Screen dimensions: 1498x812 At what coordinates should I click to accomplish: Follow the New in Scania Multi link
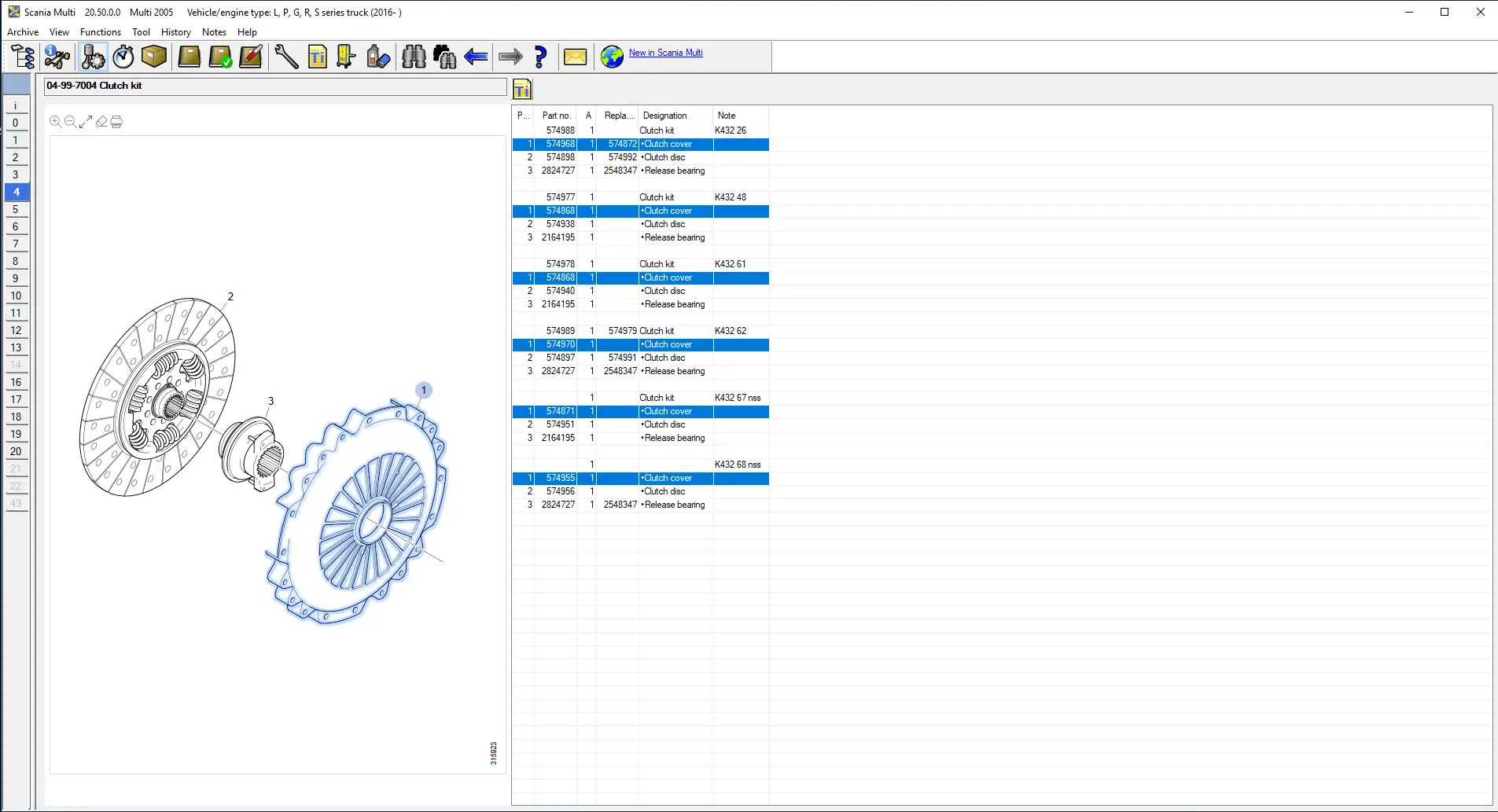(x=665, y=53)
